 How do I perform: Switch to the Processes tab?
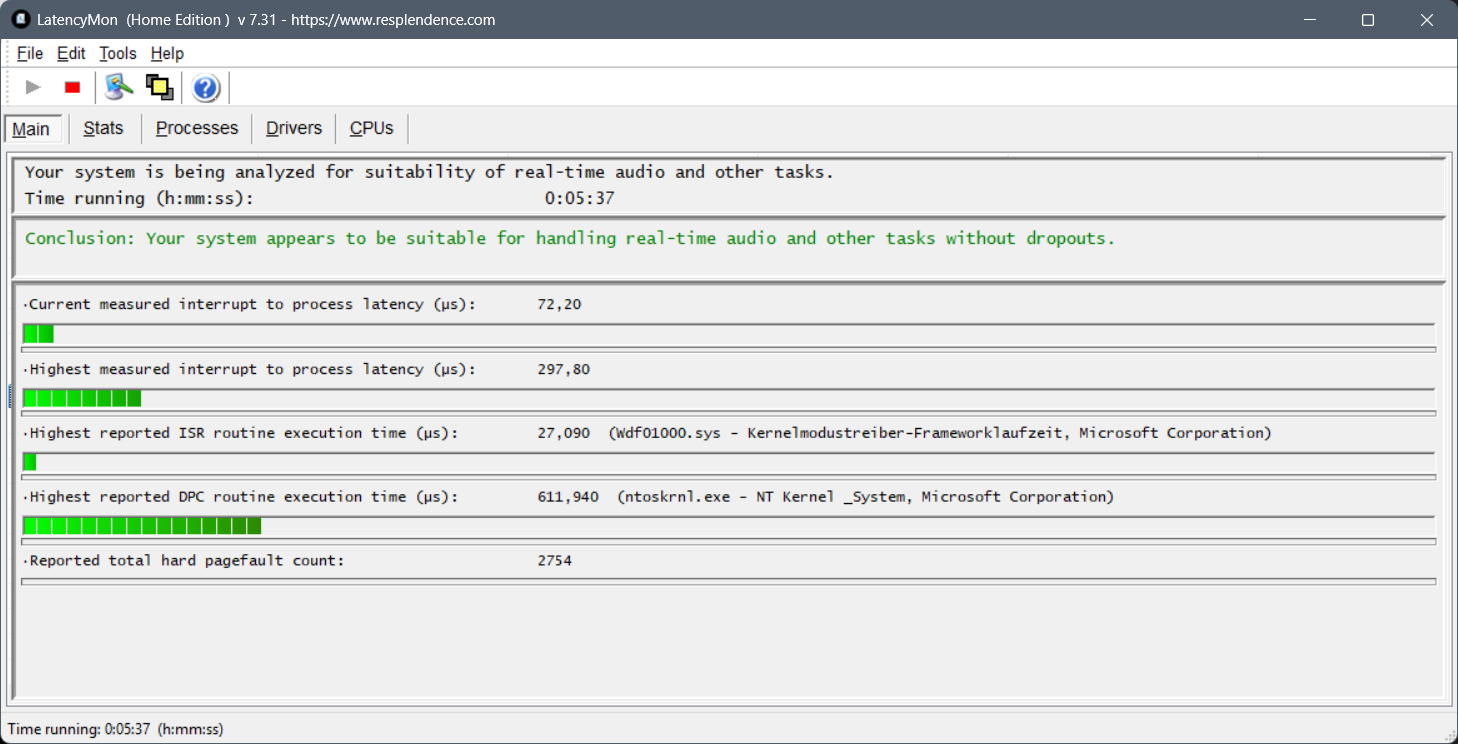pos(197,128)
